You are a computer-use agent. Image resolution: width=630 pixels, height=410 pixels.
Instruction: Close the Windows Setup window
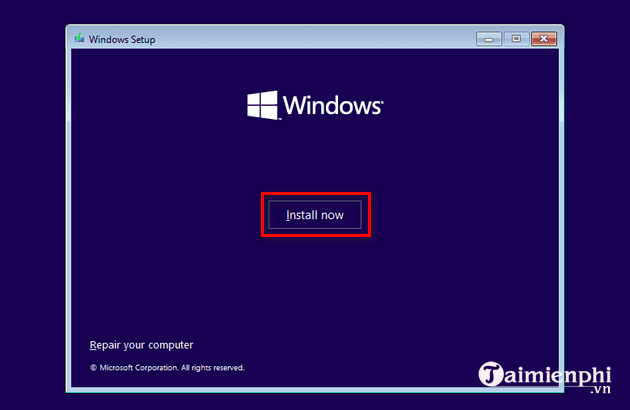[544, 39]
